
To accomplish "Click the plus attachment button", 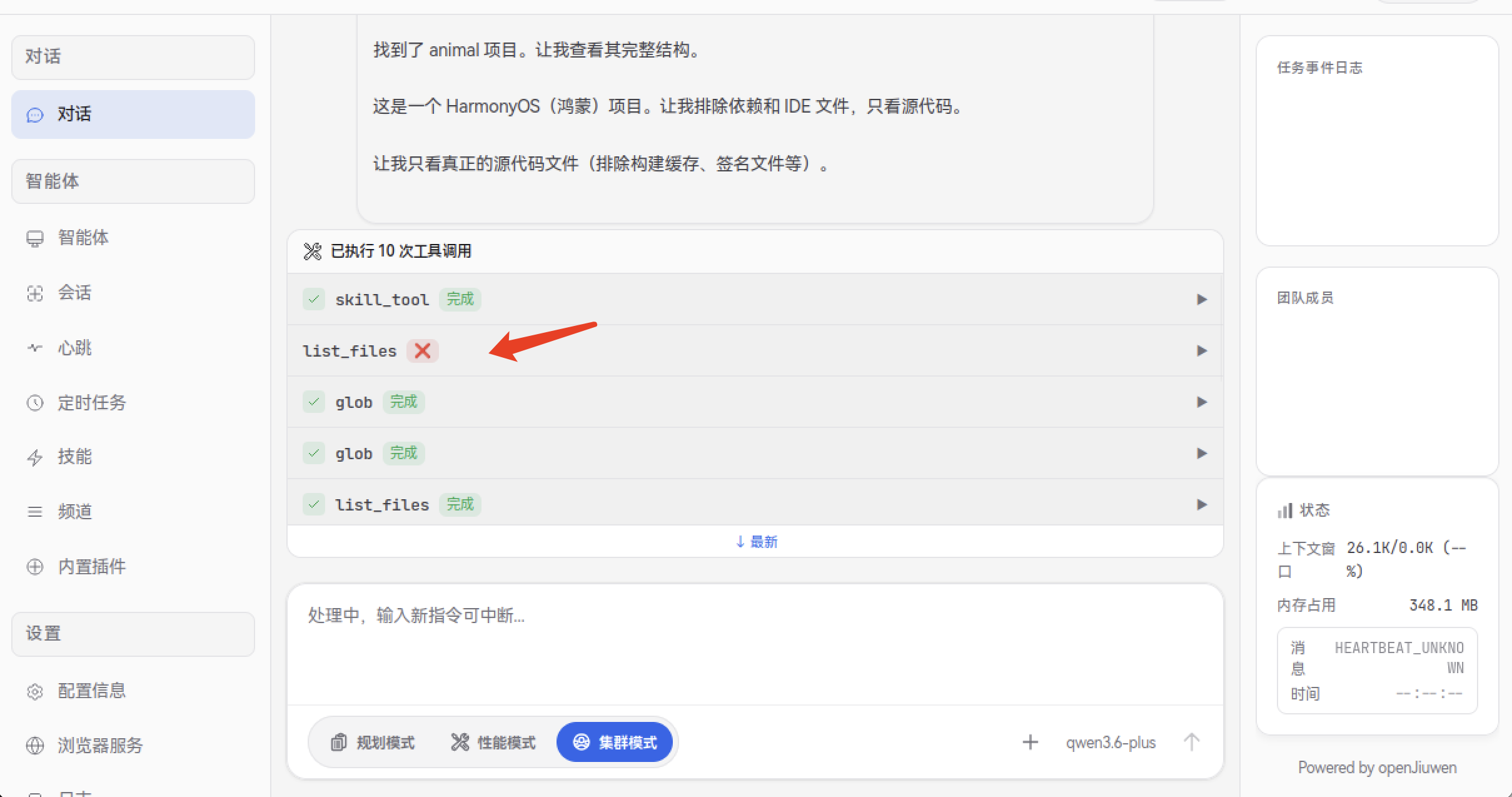I will click(1031, 743).
